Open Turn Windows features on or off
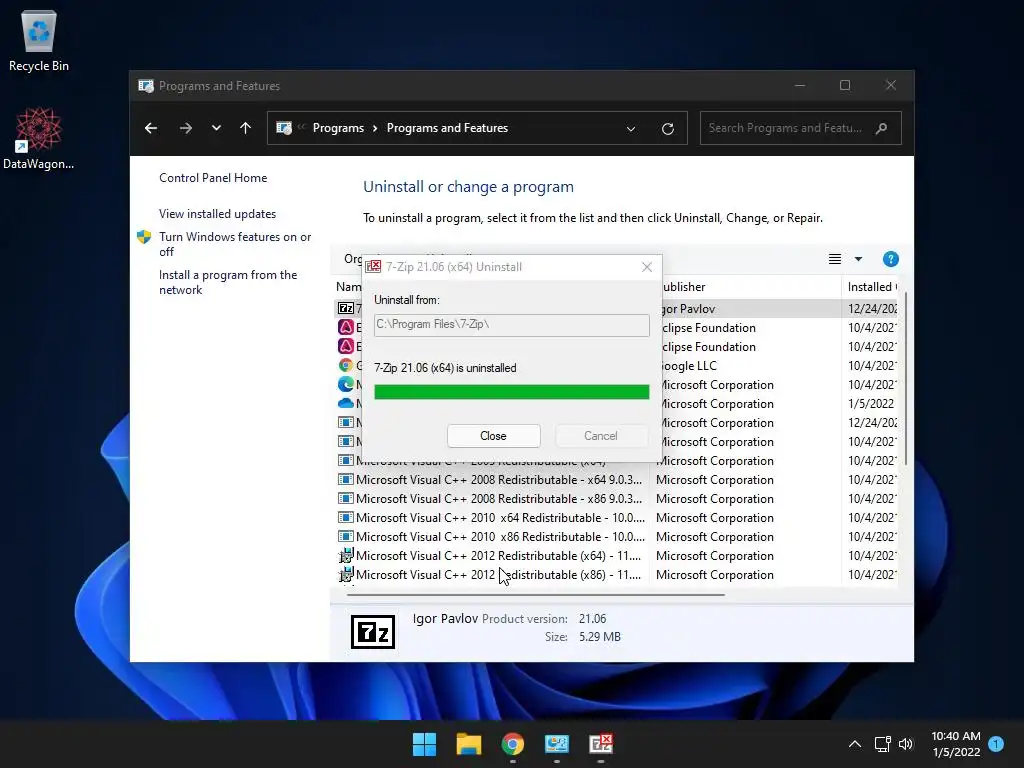 235,244
